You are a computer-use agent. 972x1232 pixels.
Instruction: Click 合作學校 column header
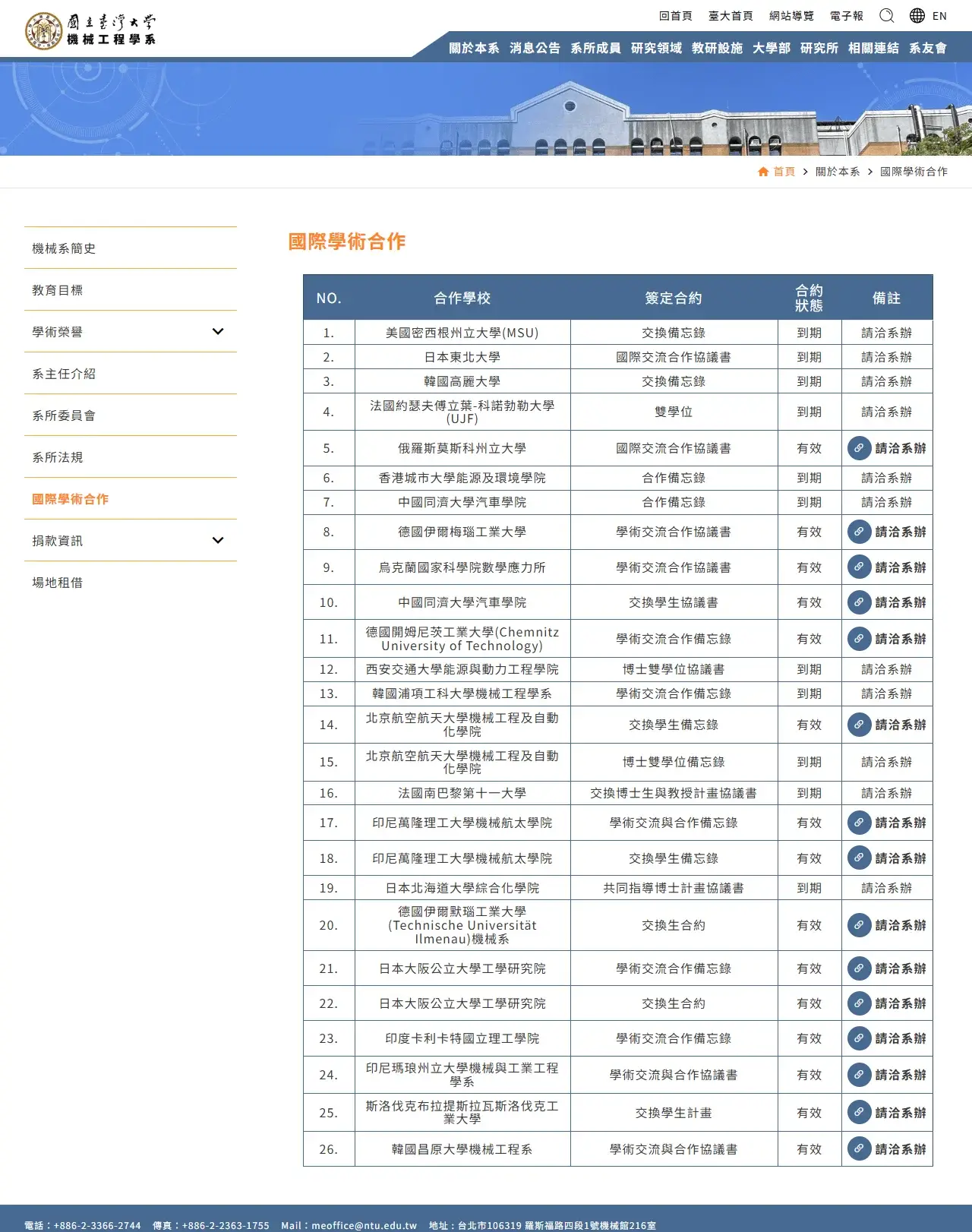click(x=462, y=298)
